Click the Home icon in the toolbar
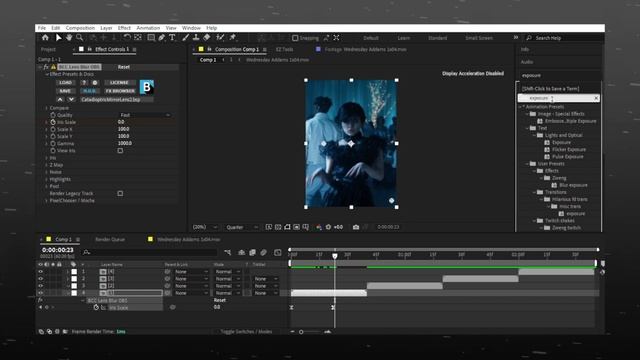Image resolution: width=640 pixels, height=360 pixels. (x=45, y=38)
